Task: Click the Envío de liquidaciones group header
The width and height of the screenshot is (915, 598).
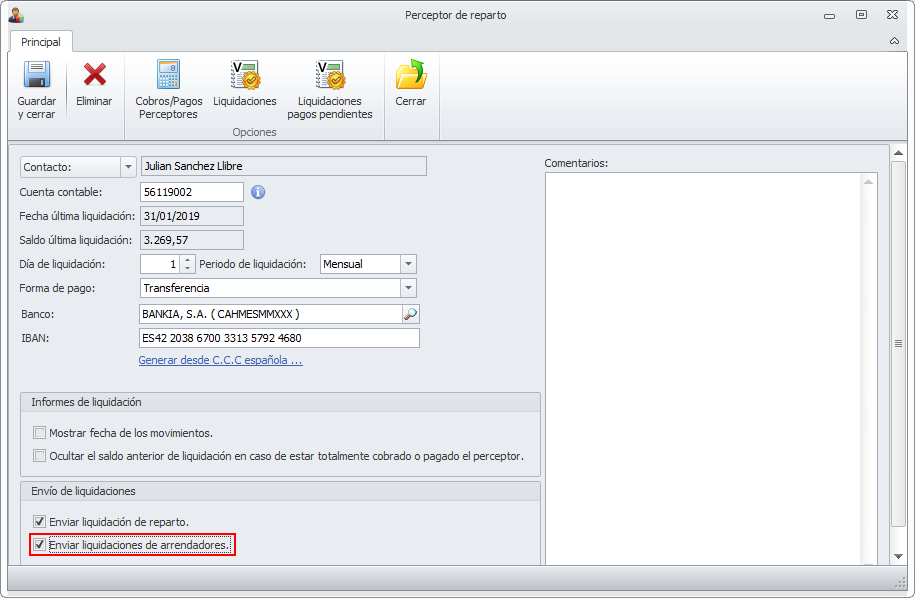Action: coord(281,491)
